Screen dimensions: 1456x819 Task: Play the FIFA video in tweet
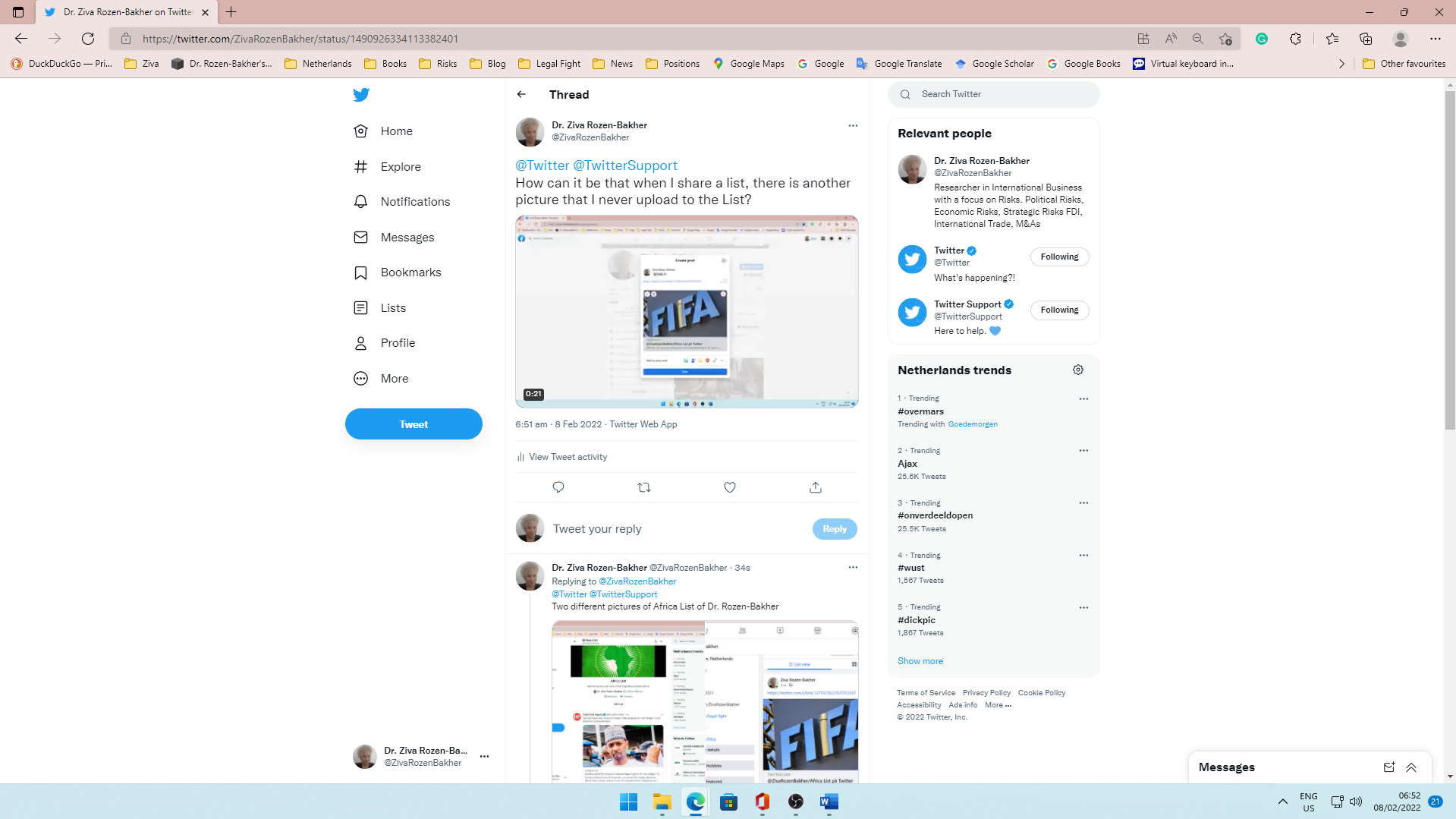[x=687, y=312]
